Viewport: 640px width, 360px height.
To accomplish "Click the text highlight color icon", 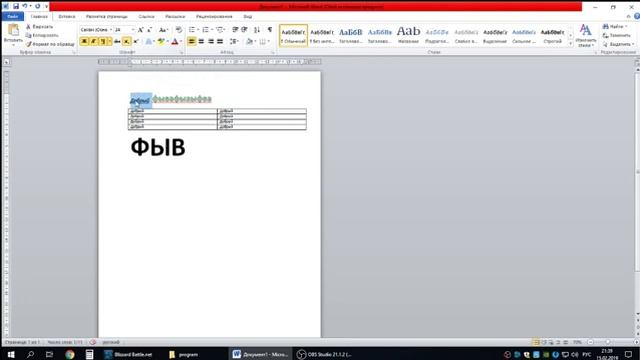I will click(x=161, y=41).
